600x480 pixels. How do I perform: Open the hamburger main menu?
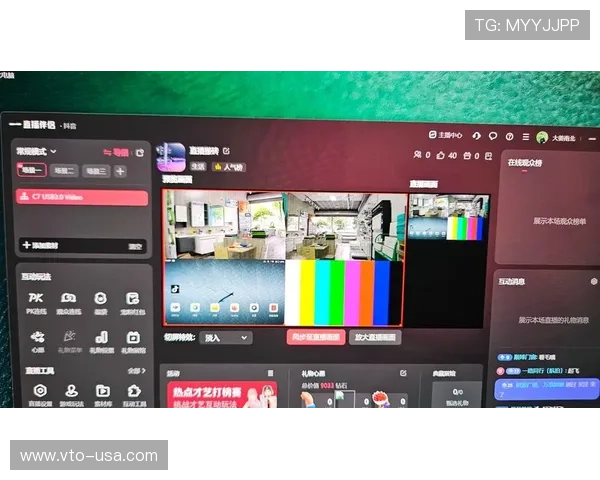coord(526,137)
